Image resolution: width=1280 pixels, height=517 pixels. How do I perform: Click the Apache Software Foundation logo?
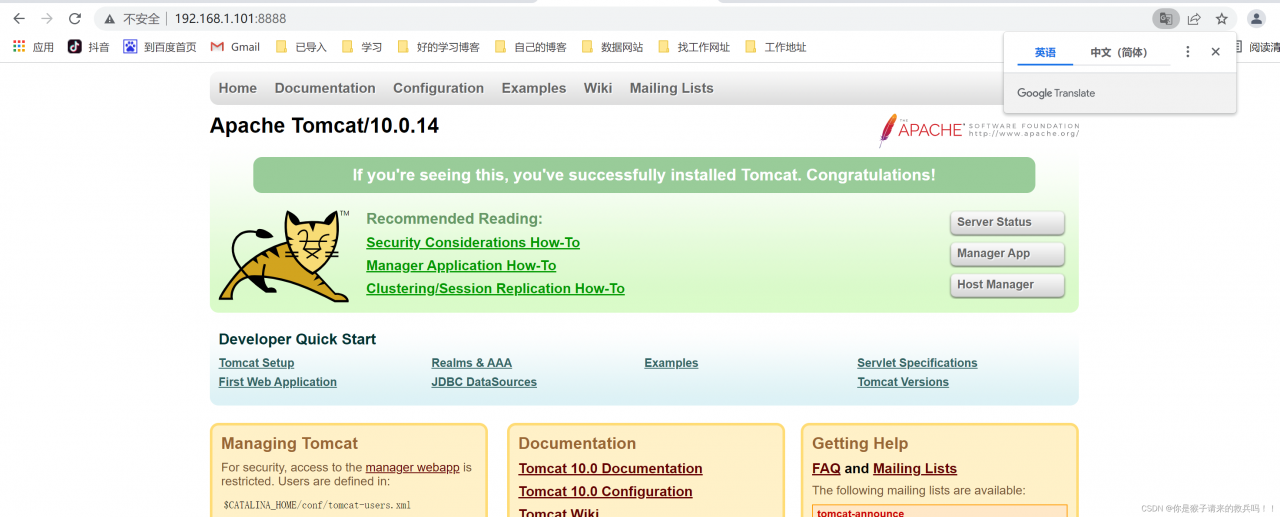click(x=979, y=130)
